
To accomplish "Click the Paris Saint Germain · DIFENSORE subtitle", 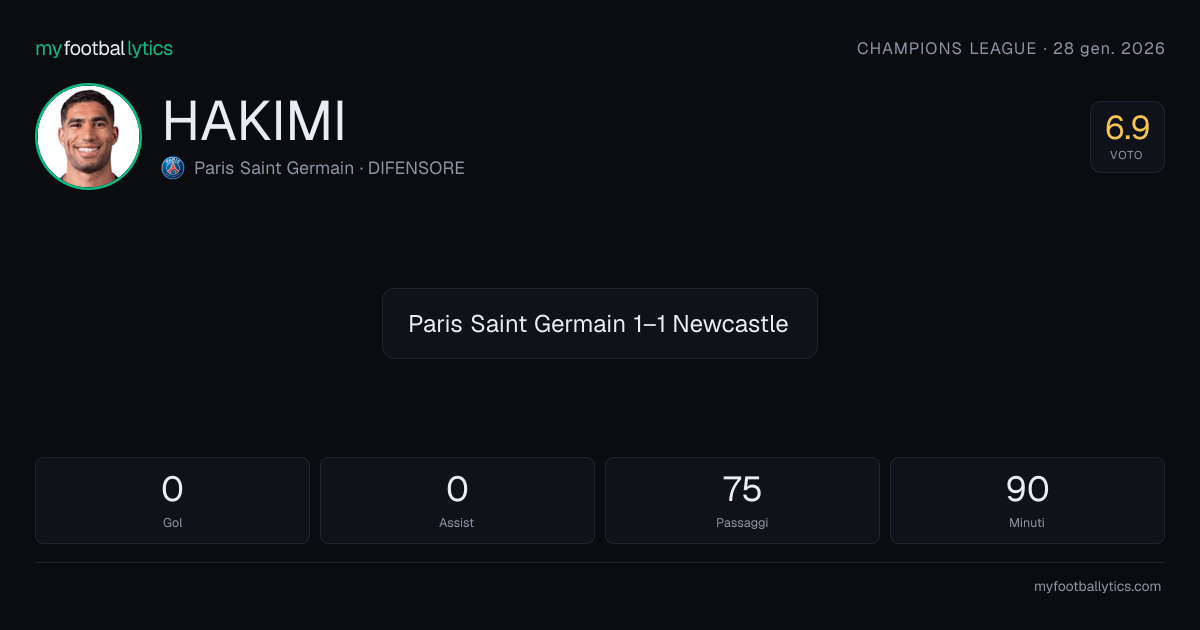I will click(329, 168).
